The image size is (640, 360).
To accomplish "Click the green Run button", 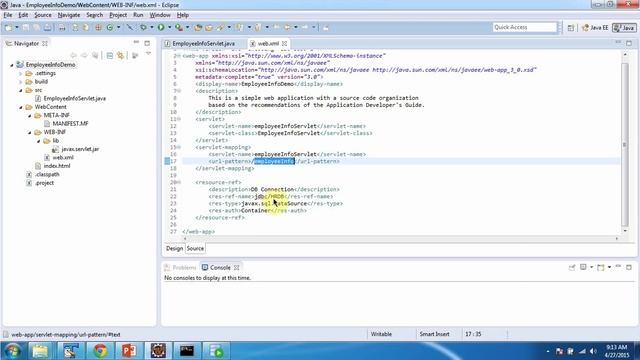I will coord(161,27).
